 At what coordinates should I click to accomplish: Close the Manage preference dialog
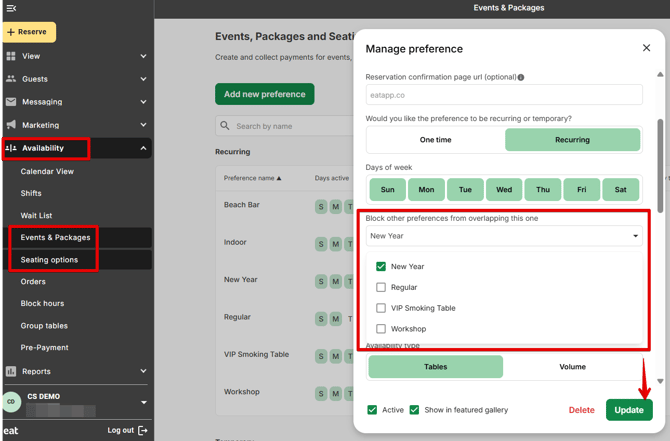(x=646, y=48)
